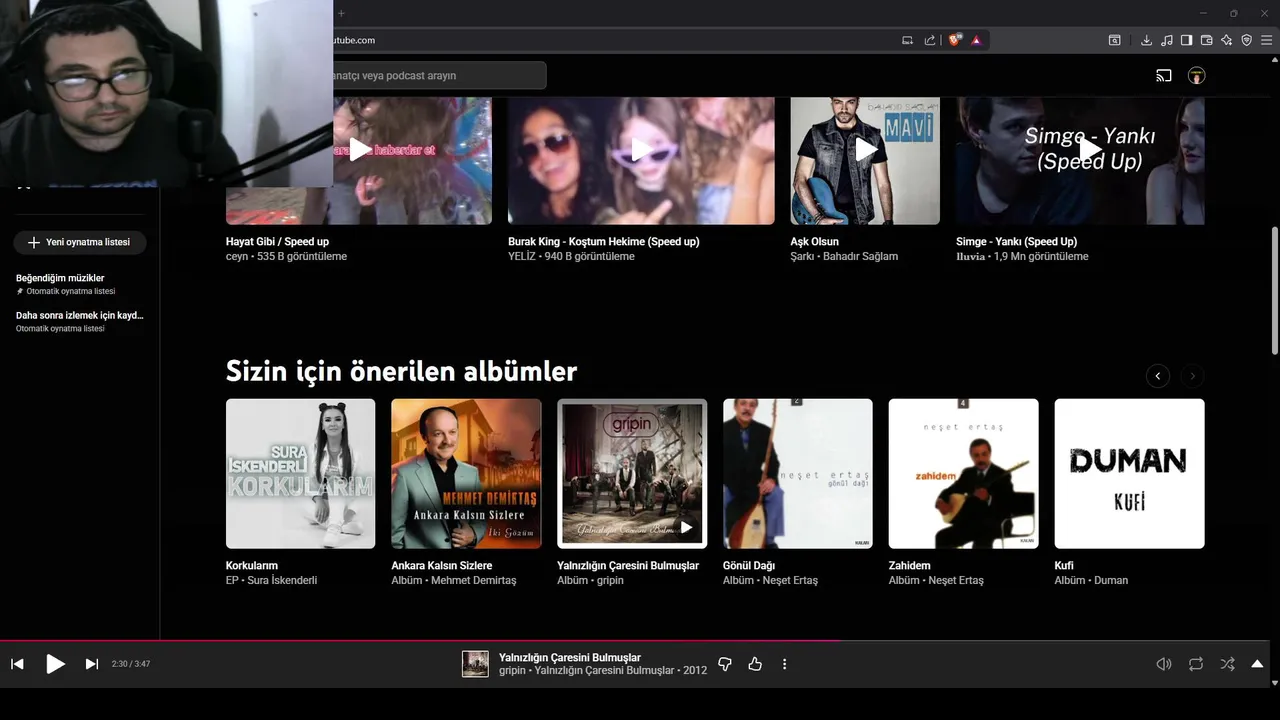Toggle repeat mode

tap(1196, 664)
